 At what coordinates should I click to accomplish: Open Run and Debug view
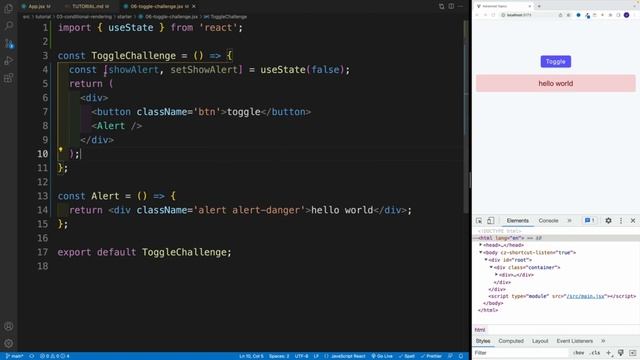click(x=9, y=60)
